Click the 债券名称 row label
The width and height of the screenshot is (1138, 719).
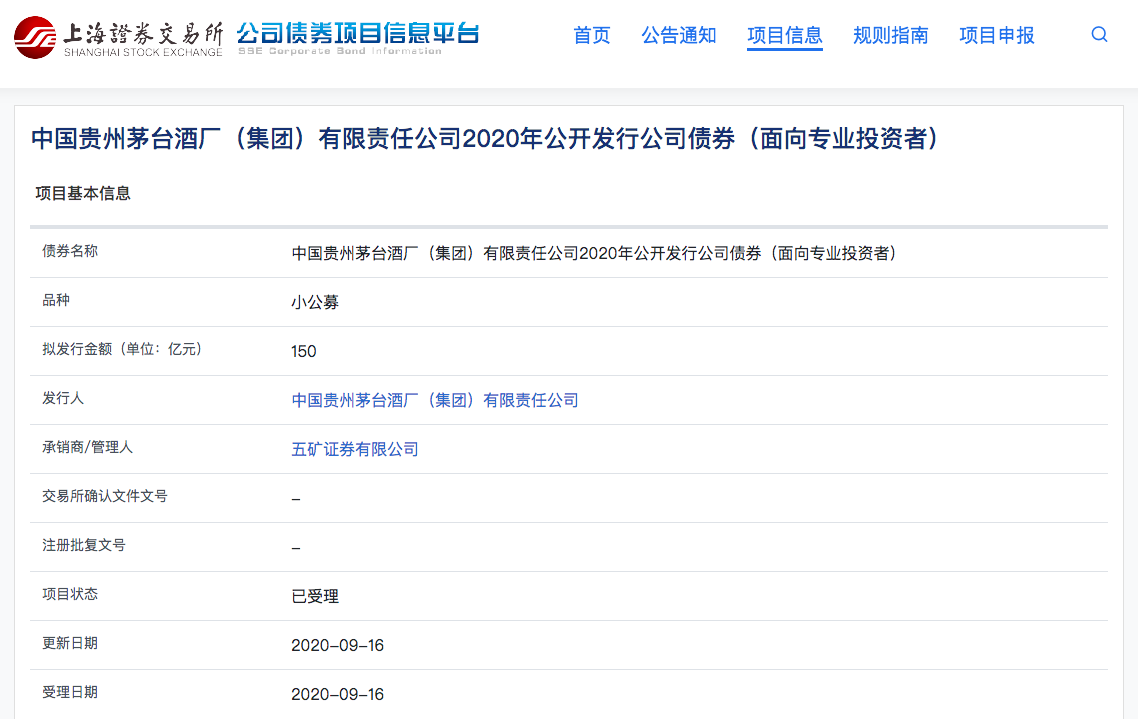point(70,251)
